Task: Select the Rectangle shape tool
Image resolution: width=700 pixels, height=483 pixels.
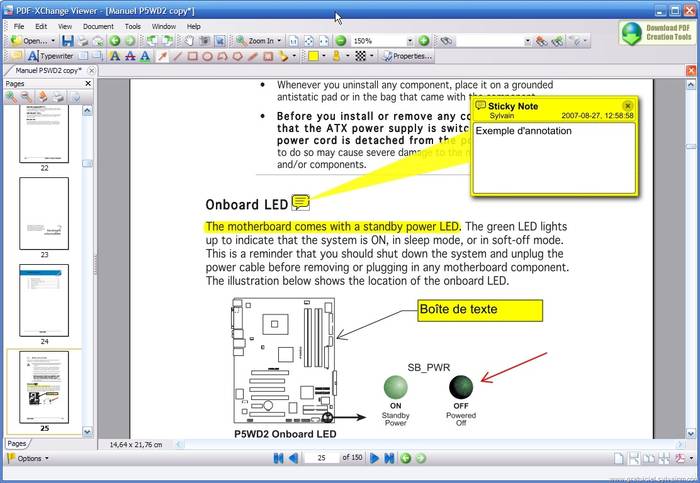Action: (x=193, y=56)
